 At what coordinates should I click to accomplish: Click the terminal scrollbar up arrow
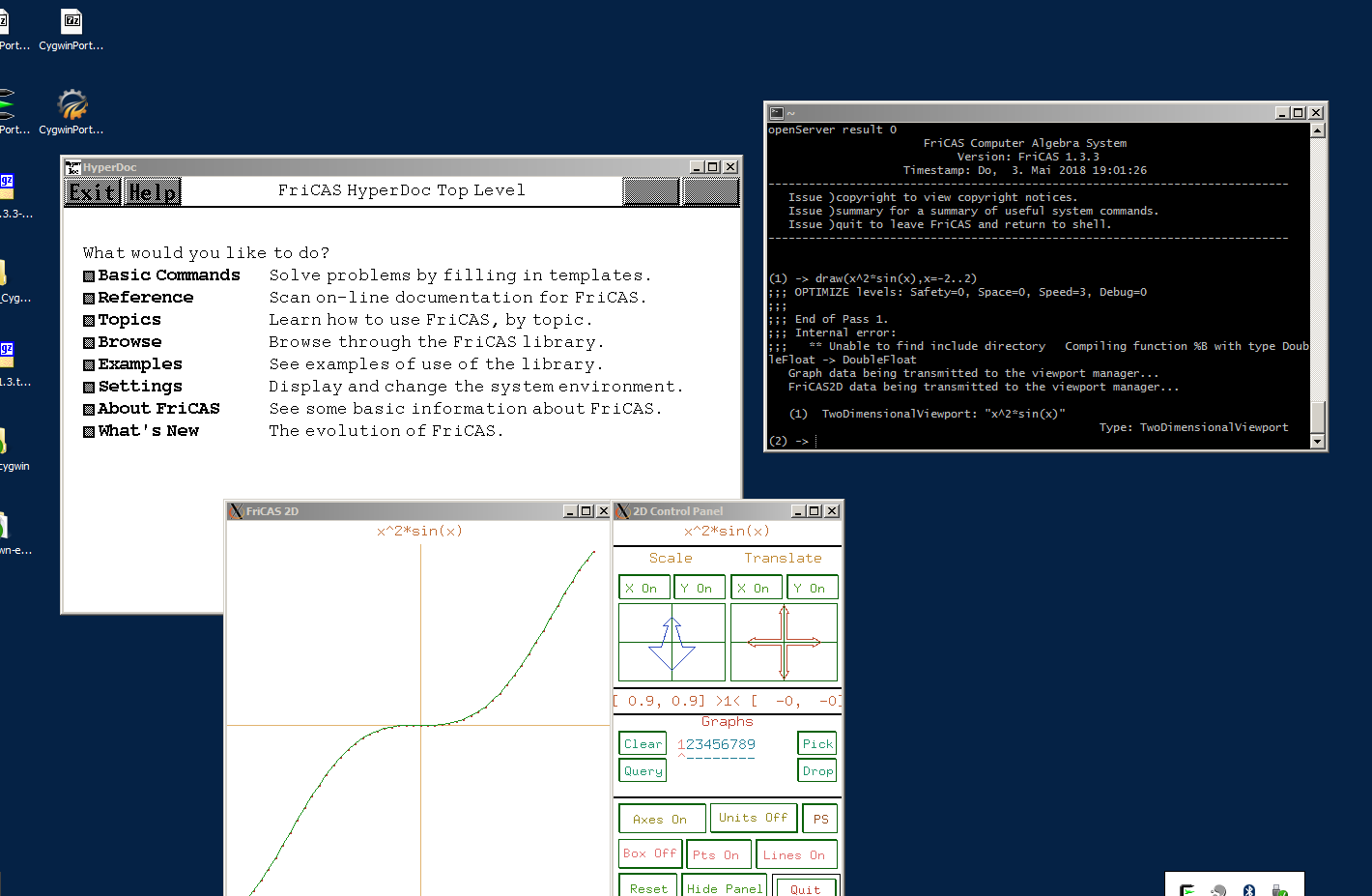[1317, 130]
